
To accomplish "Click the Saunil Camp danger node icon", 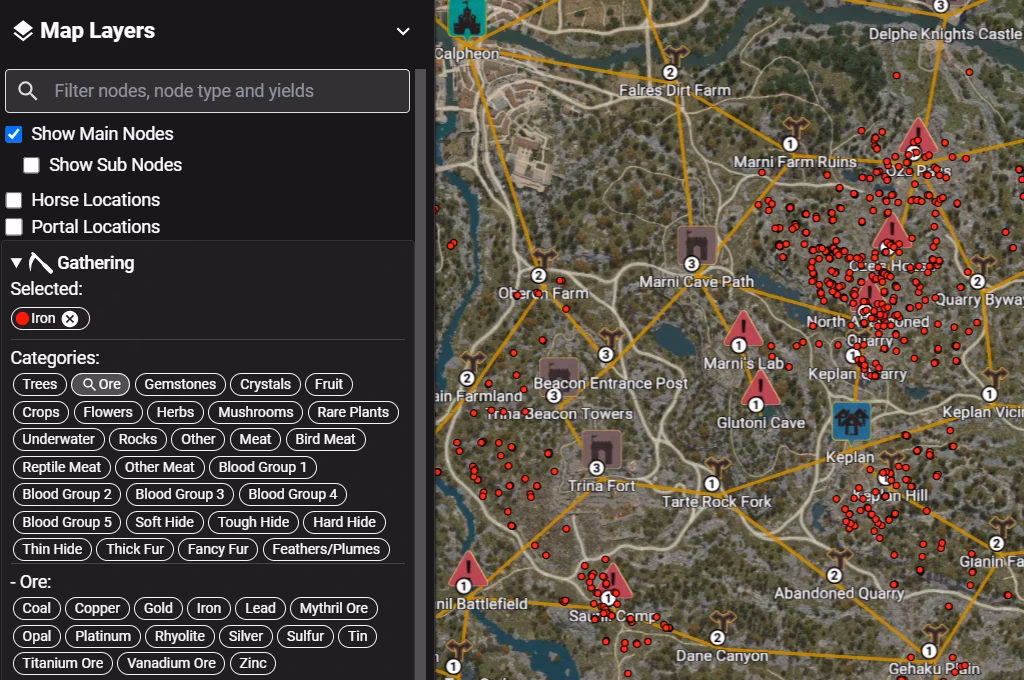I will coord(614,583).
